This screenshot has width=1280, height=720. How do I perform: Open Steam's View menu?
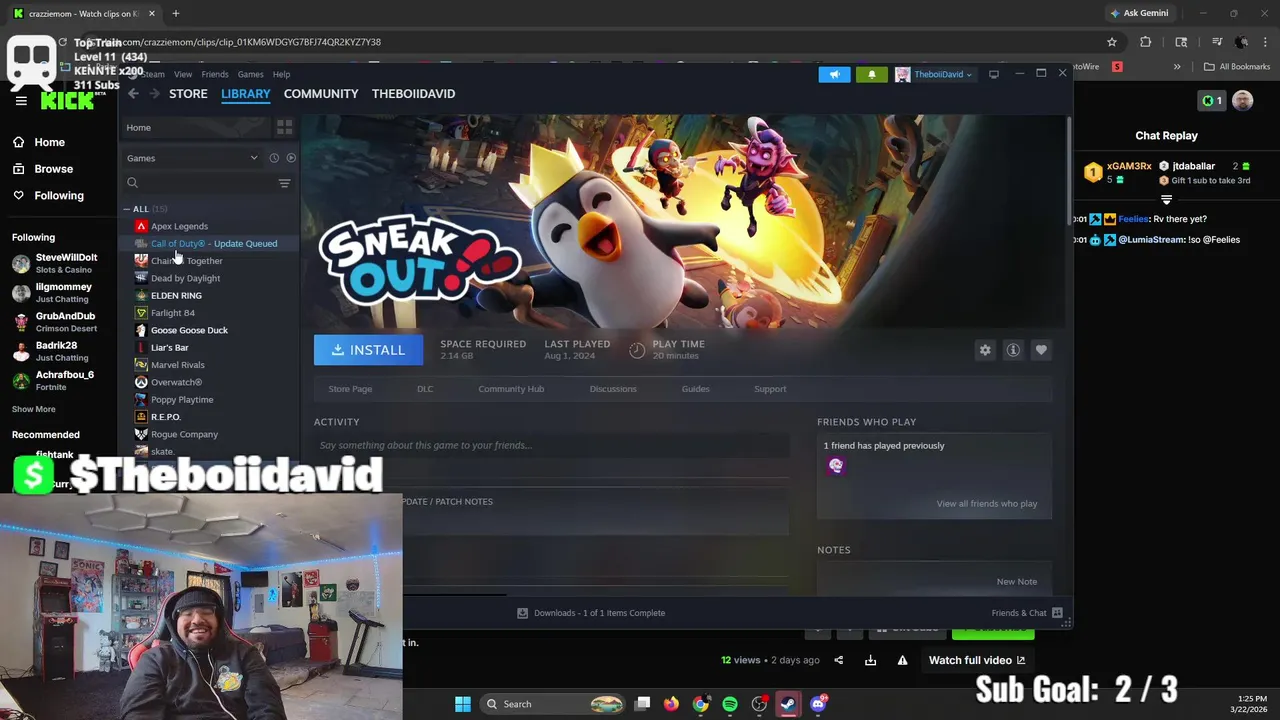click(x=183, y=74)
